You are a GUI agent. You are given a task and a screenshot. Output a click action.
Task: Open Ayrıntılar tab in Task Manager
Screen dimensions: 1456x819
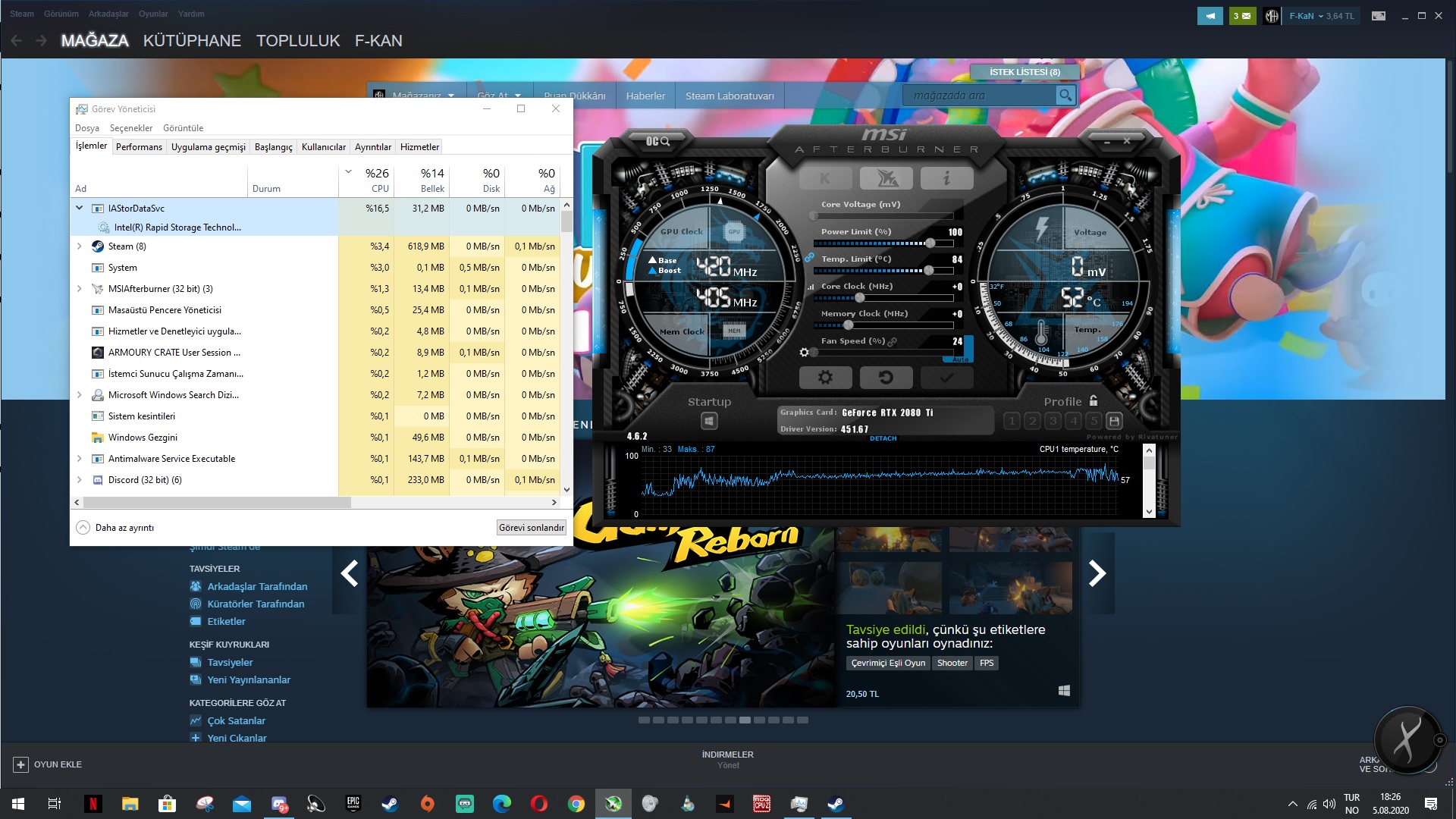(373, 147)
